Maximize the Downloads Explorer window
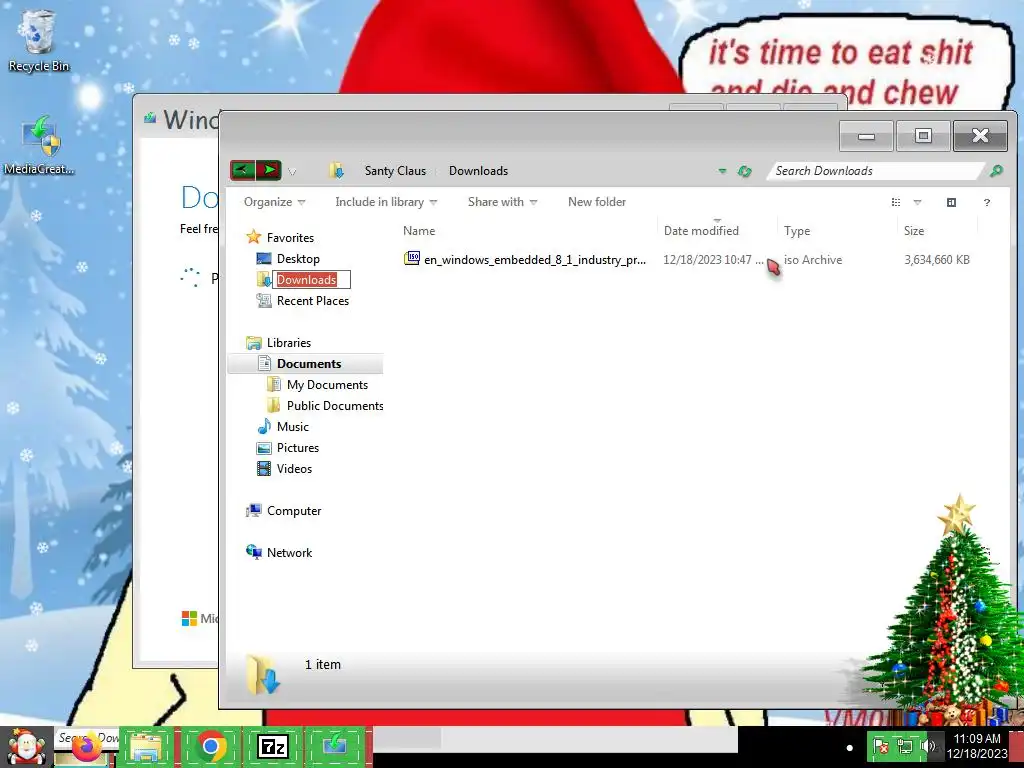1024x768 pixels. 923,136
